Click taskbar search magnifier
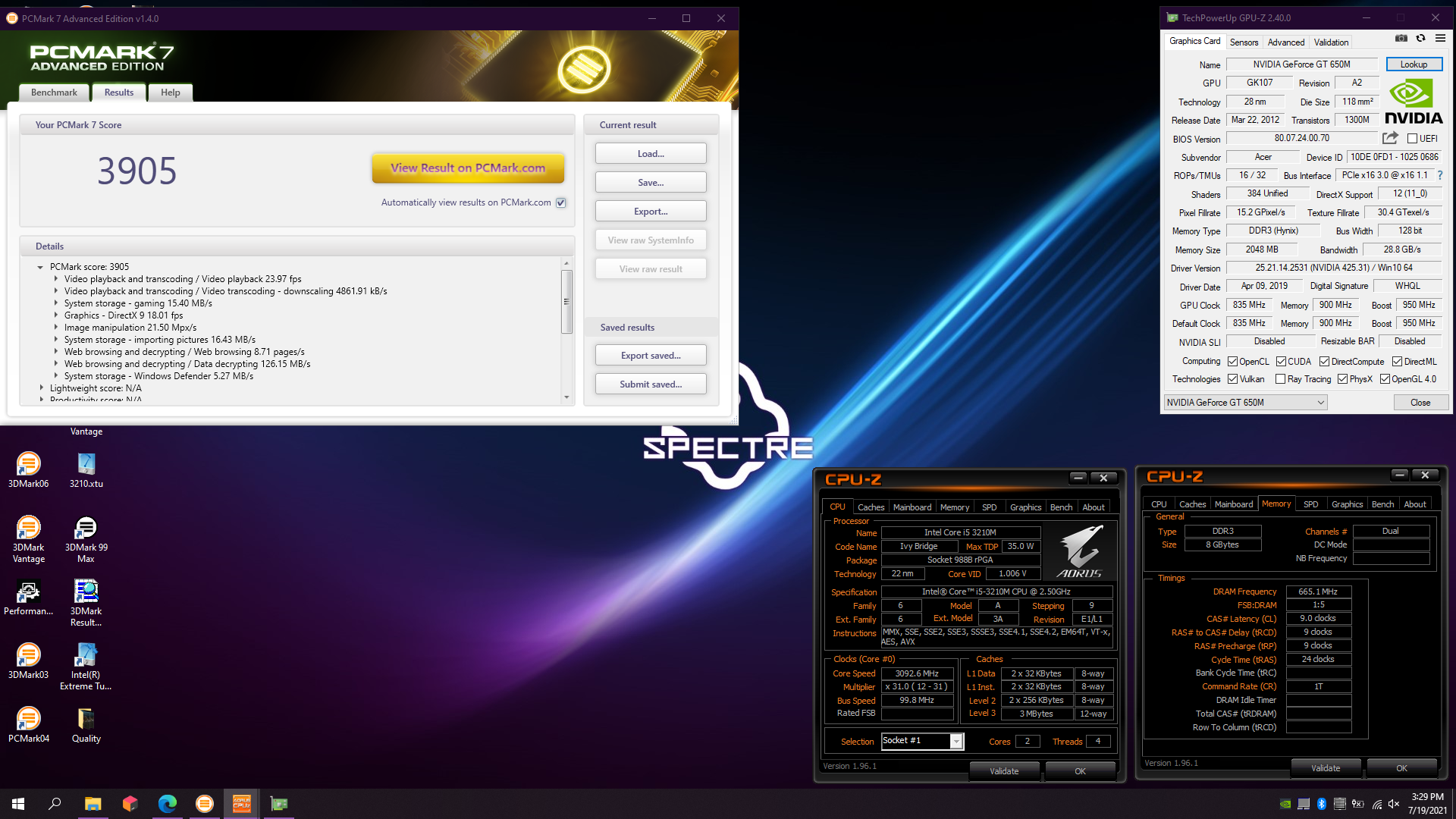This screenshot has width=1456, height=819. 55,804
